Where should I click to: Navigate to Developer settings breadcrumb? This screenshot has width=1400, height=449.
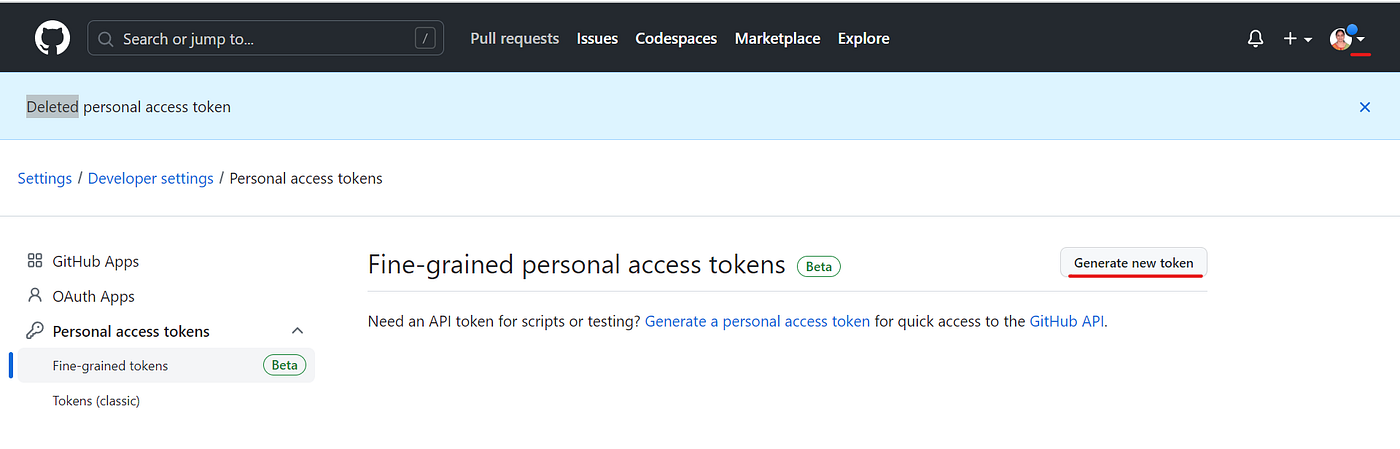click(150, 178)
